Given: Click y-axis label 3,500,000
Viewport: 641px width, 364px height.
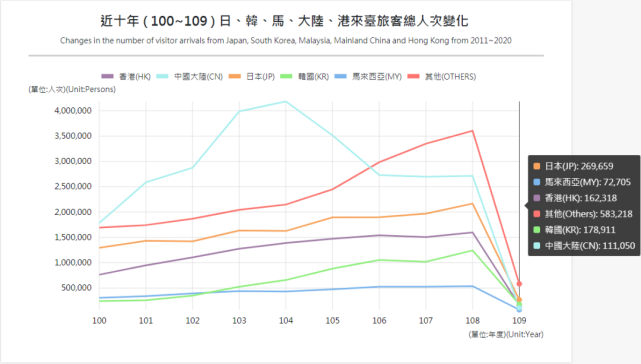Looking at the screenshot, I should pos(73,136).
